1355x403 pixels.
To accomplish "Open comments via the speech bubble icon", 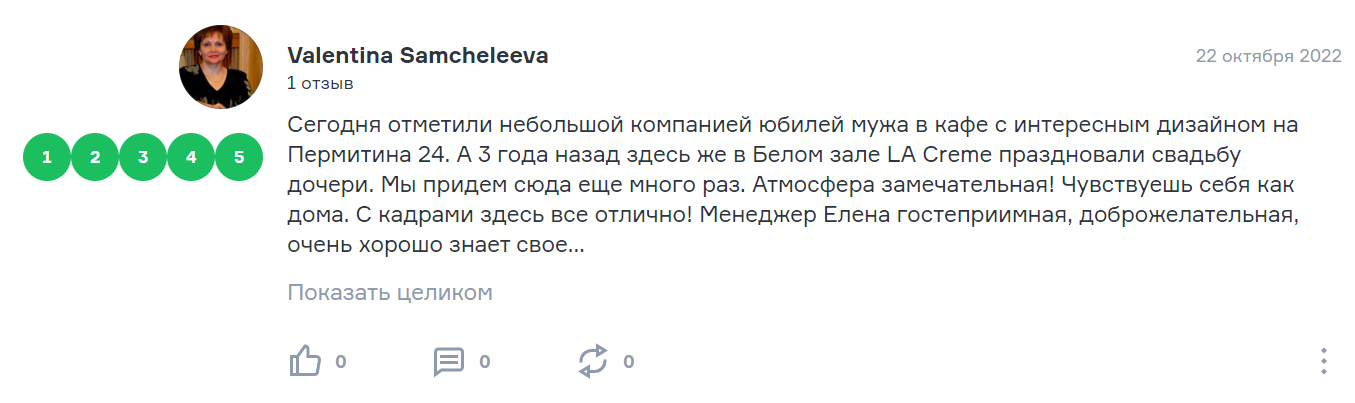I will [x=449, y=361].
